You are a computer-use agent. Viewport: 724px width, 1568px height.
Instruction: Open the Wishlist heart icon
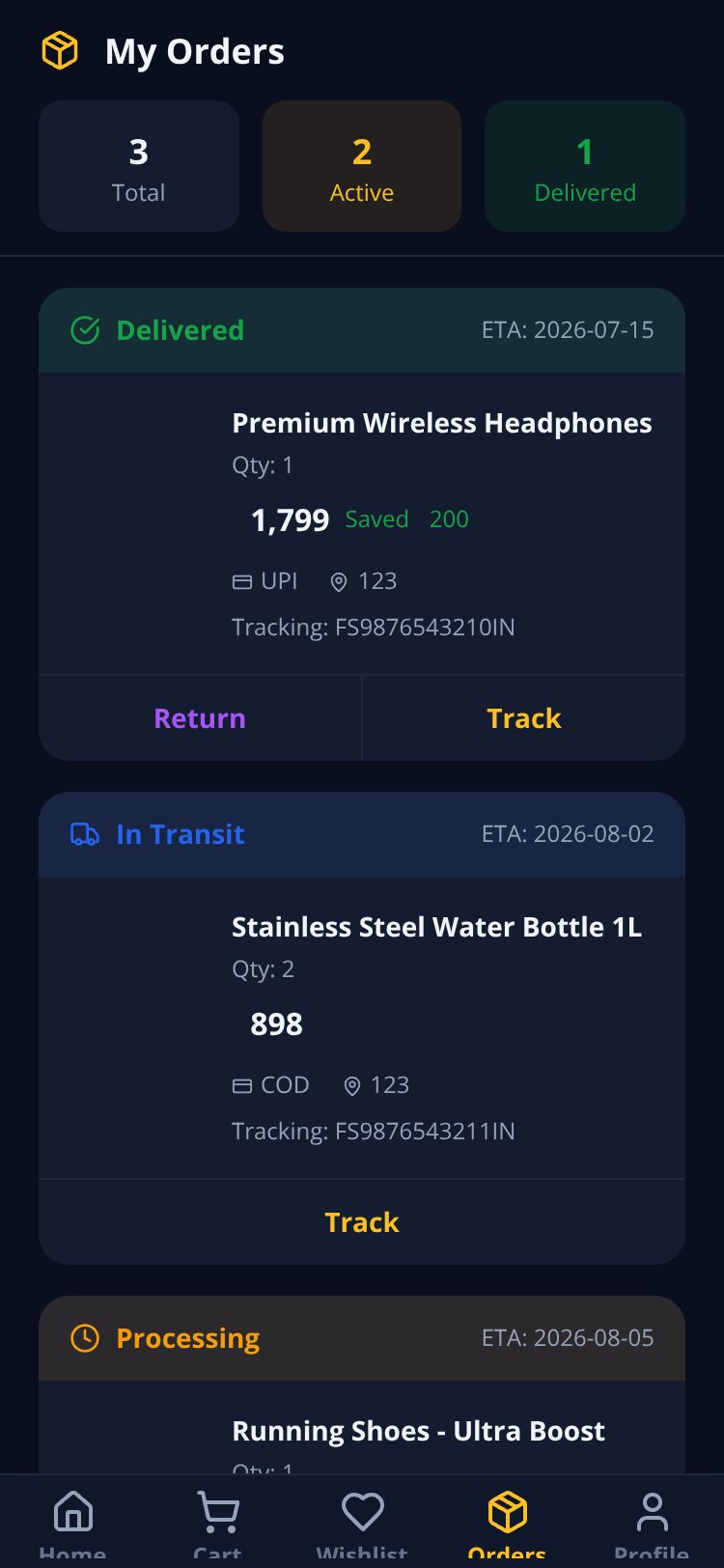pyautogui.click(x=363, y=1511)
